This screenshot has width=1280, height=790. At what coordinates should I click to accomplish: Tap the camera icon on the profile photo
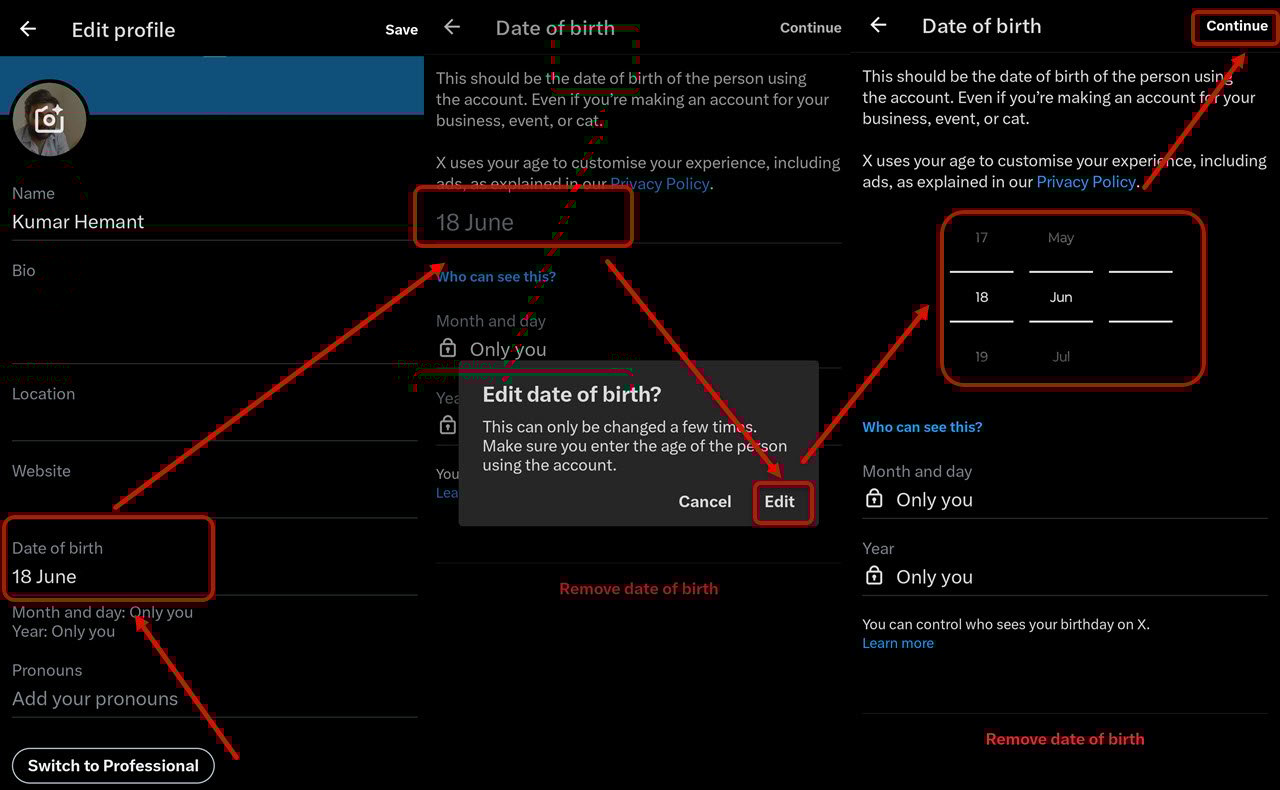point(49,120)
